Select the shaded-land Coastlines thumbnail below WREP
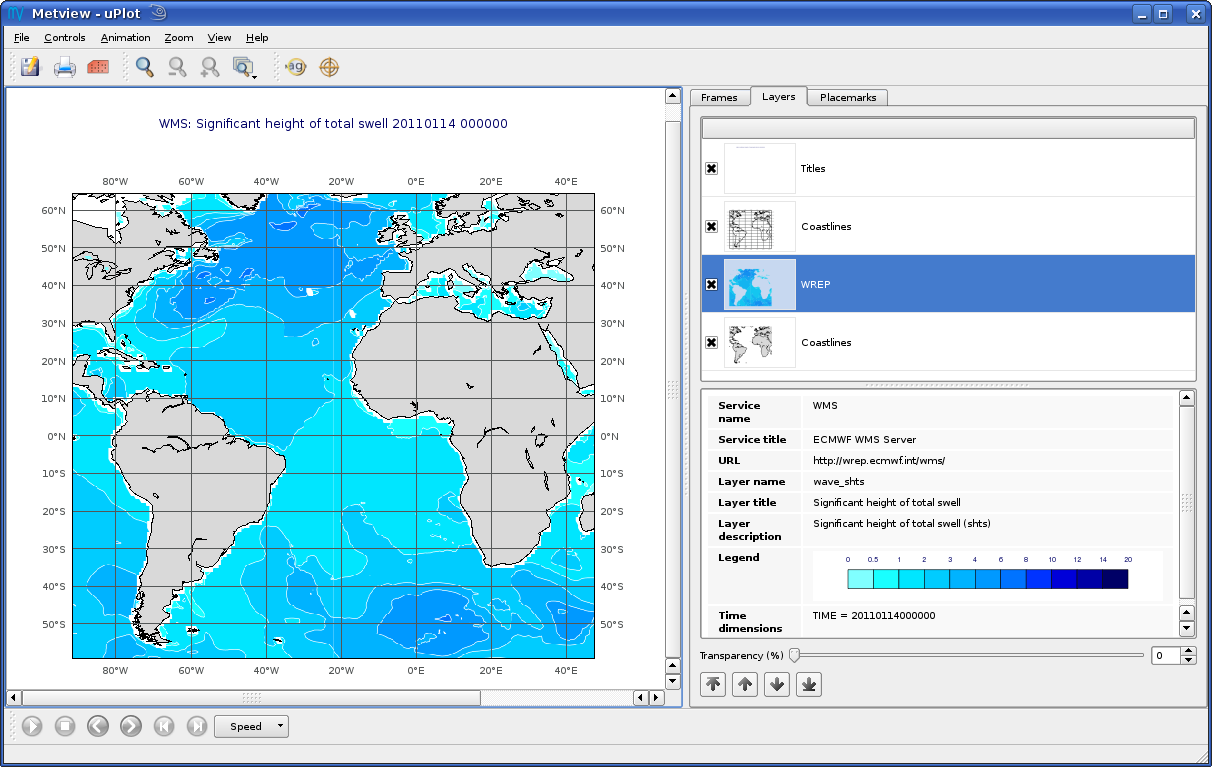 [760, 342]
